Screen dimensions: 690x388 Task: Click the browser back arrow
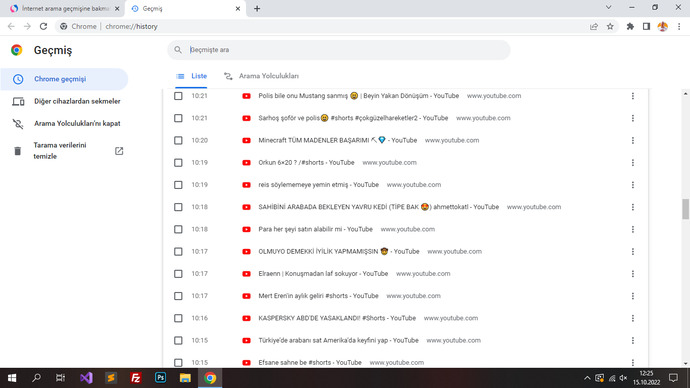click(x=11, y=26)
